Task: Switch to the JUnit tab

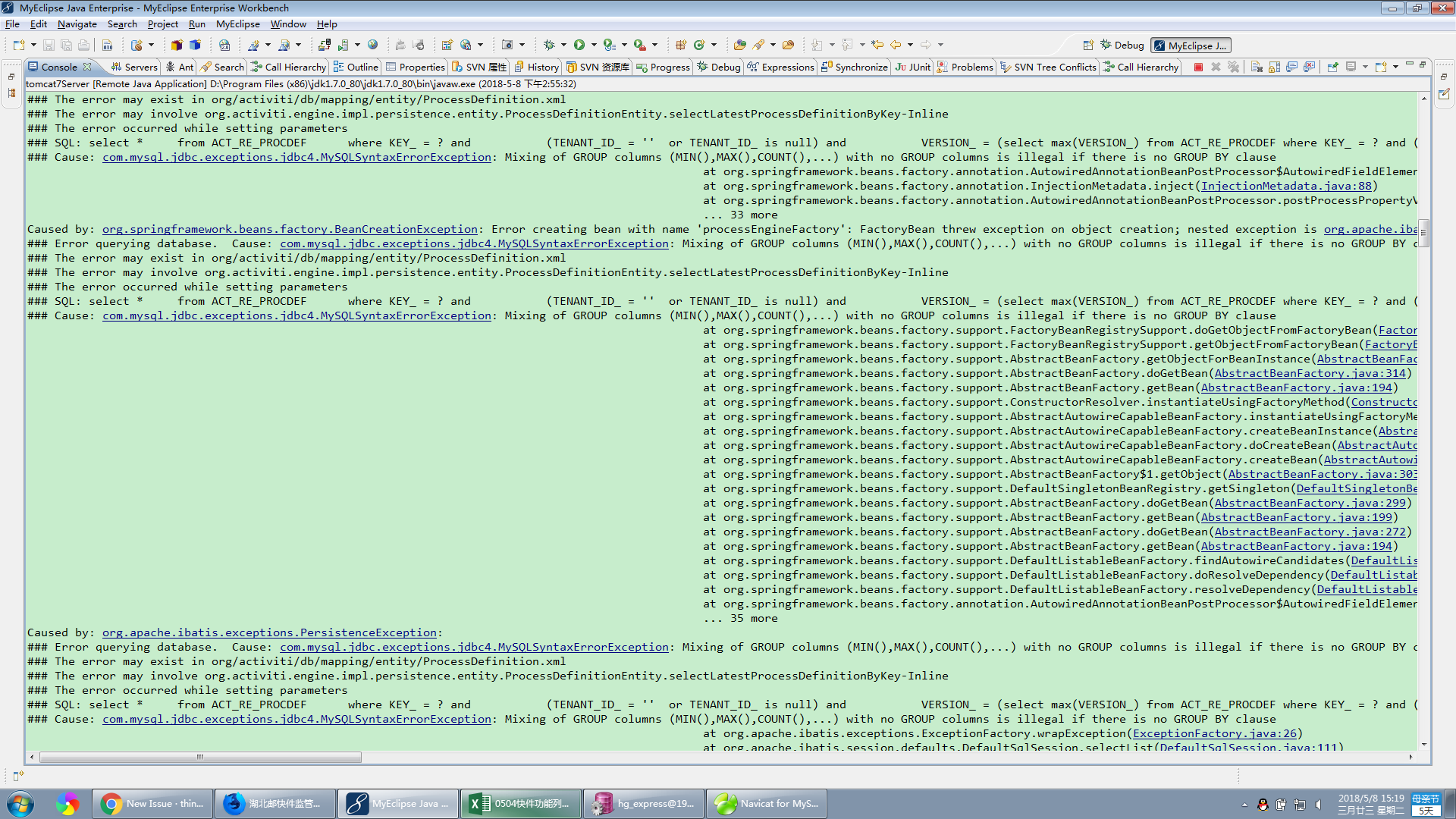Action: coord(913,67)
